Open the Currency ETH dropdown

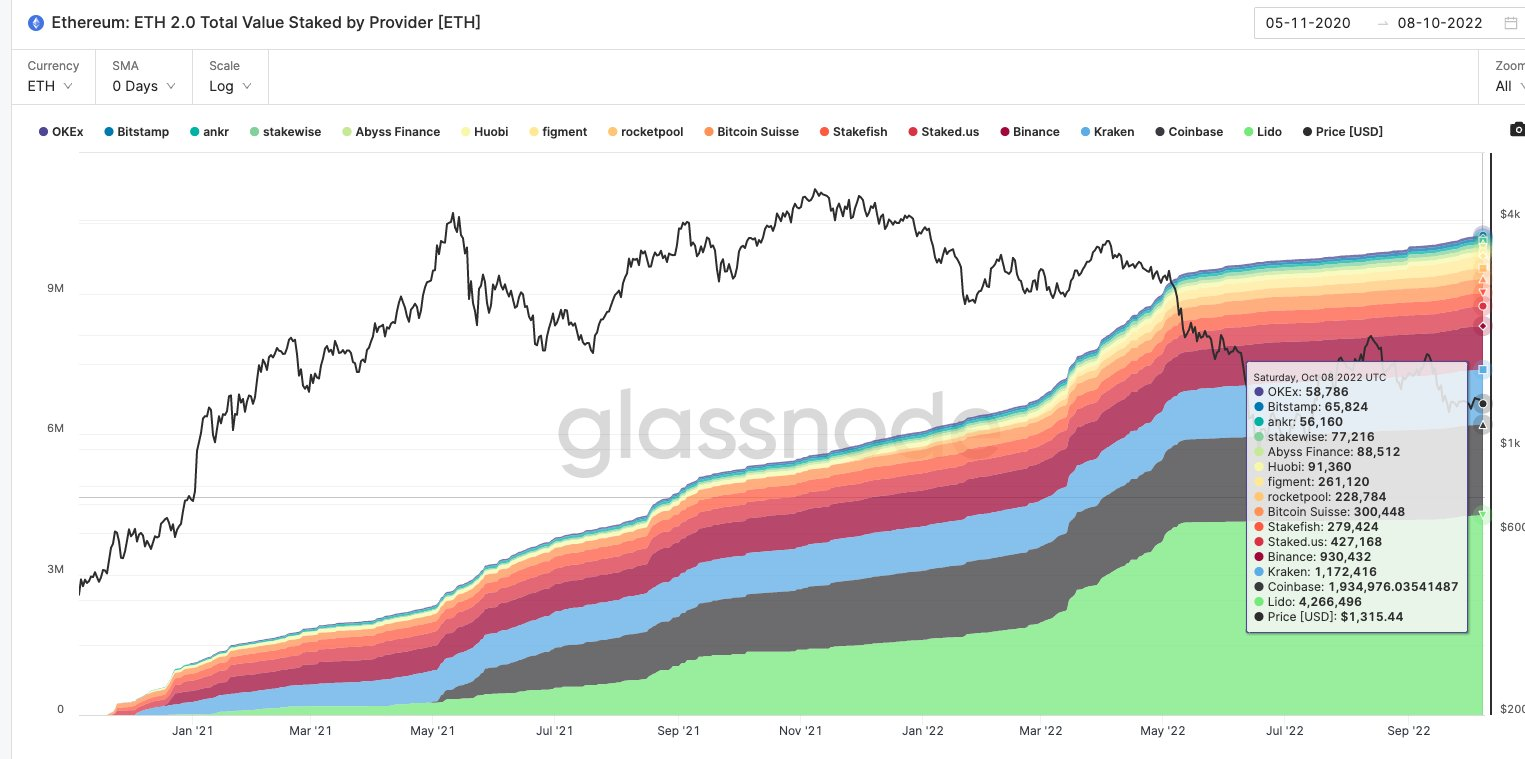(x=51, y=77)
